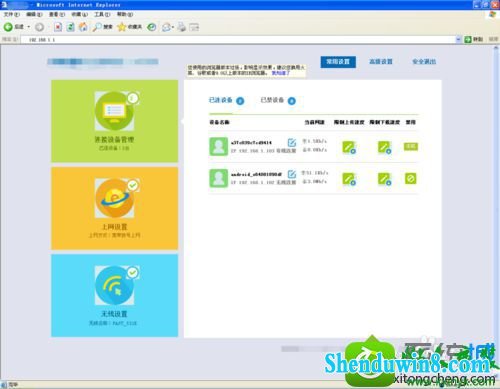Click the Go button beside address bar
The width and height of the screenshot is (500, 389).
[474, 39]
